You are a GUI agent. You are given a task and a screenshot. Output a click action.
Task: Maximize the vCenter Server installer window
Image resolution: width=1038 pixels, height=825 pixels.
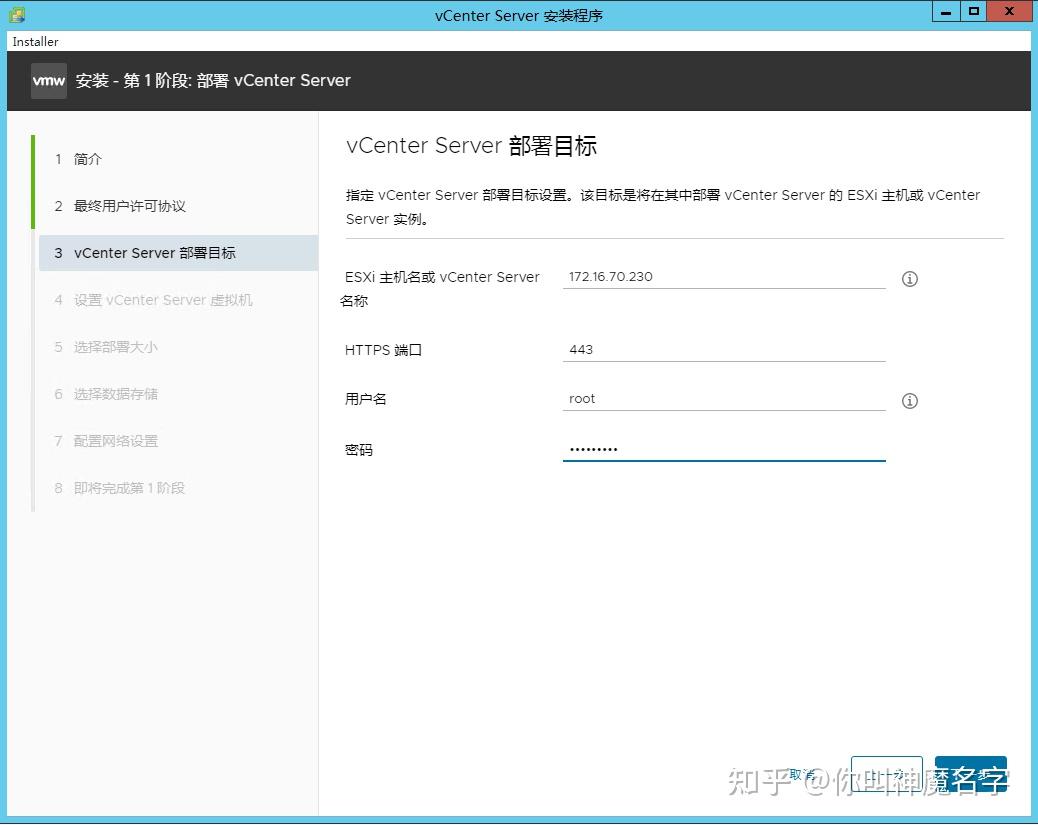(973, 12)
